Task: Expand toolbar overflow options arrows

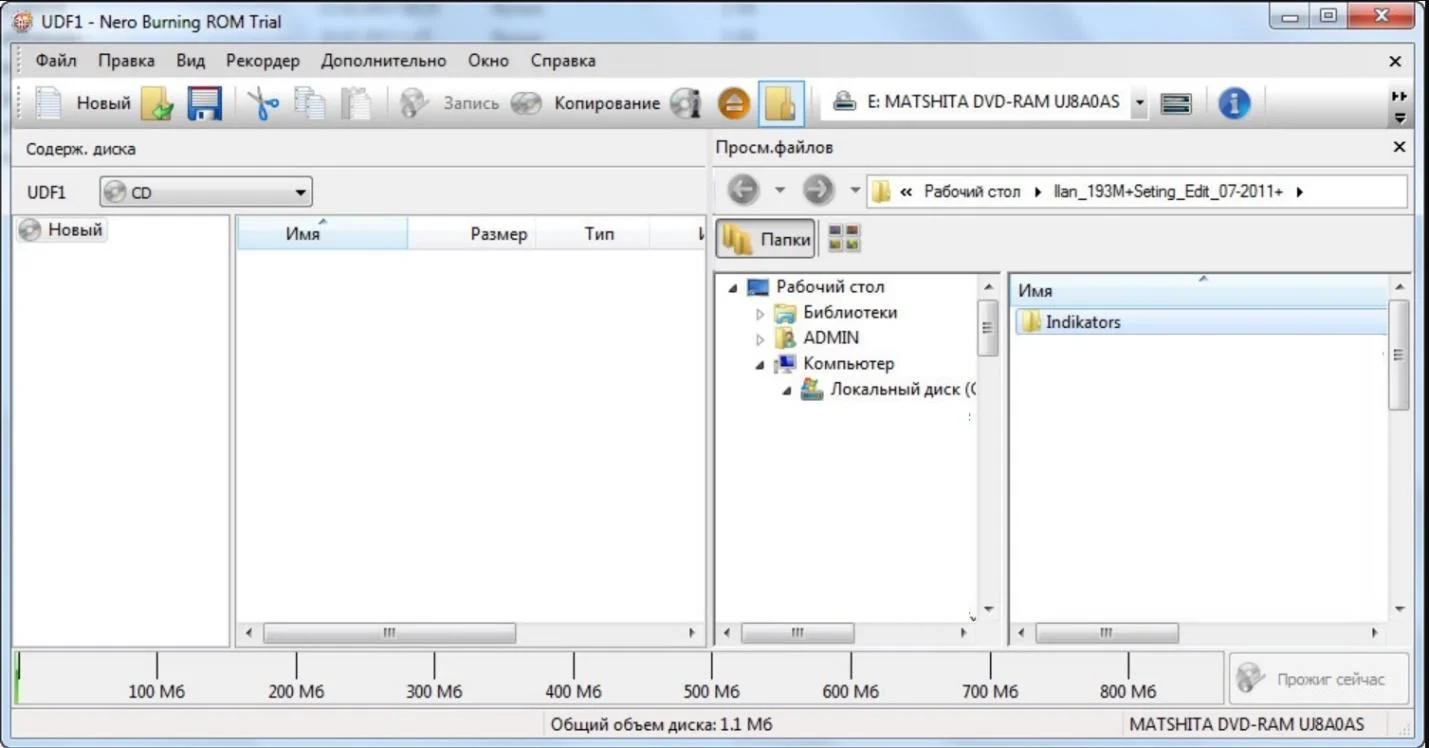Action: (1400, 106)
